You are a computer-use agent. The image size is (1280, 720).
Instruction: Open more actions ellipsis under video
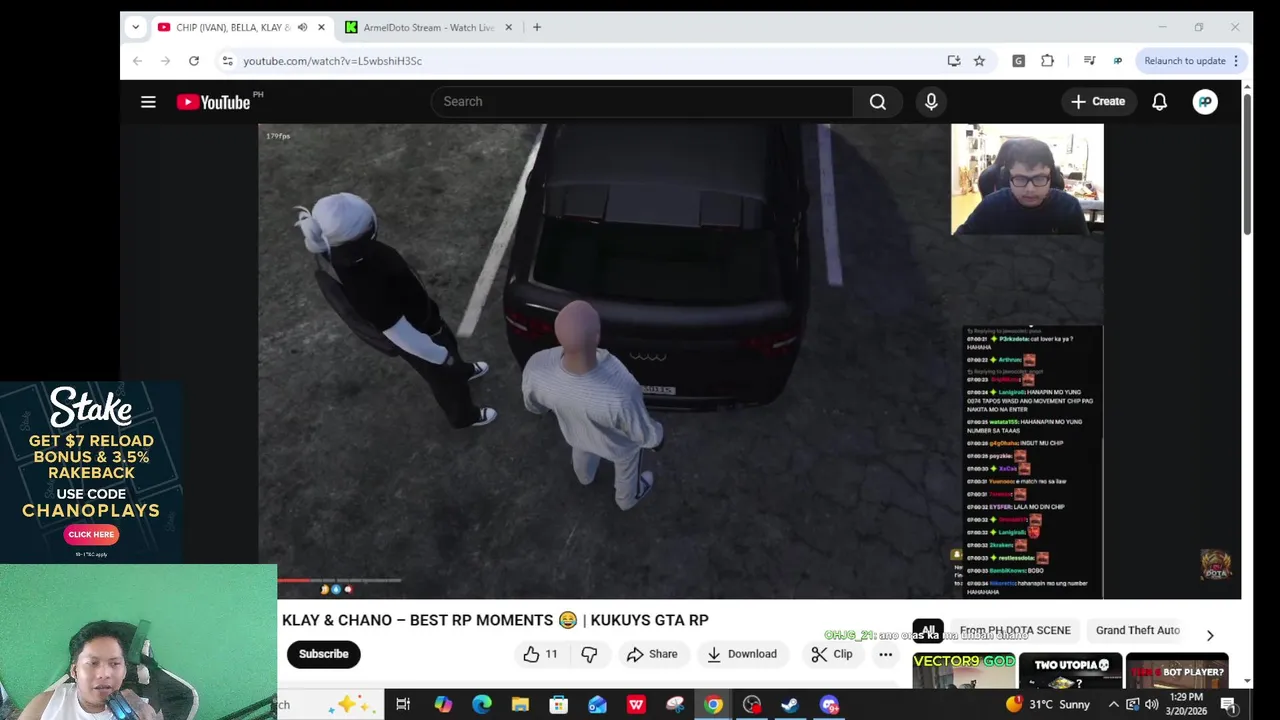(x=885, y=654)
